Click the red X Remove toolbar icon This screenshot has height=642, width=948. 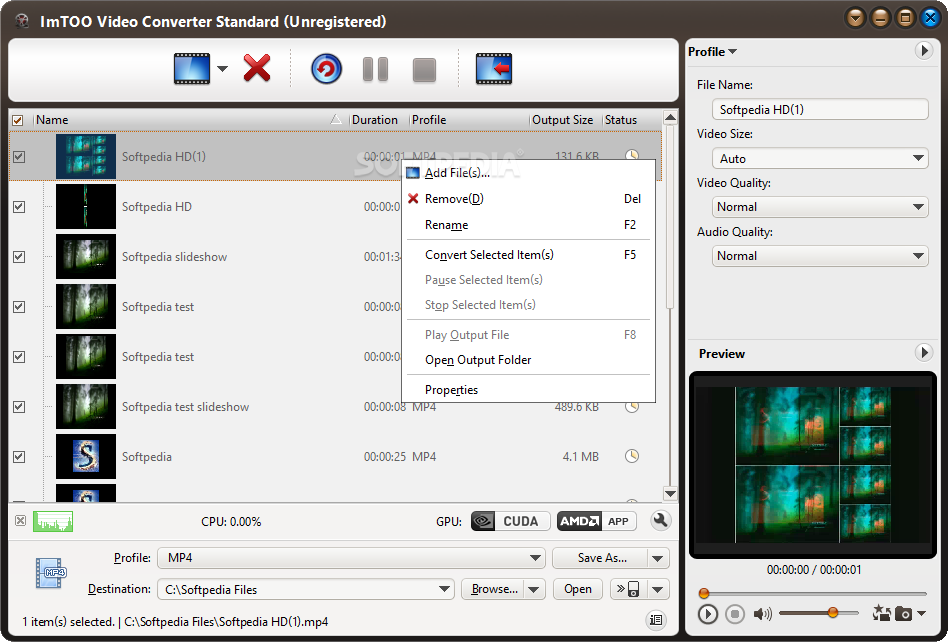(257, 68)
